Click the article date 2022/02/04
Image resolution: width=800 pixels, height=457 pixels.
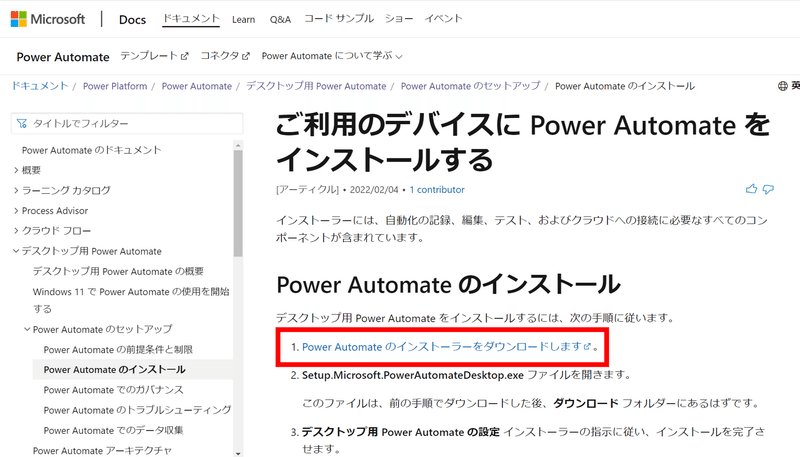coord(374,190)
